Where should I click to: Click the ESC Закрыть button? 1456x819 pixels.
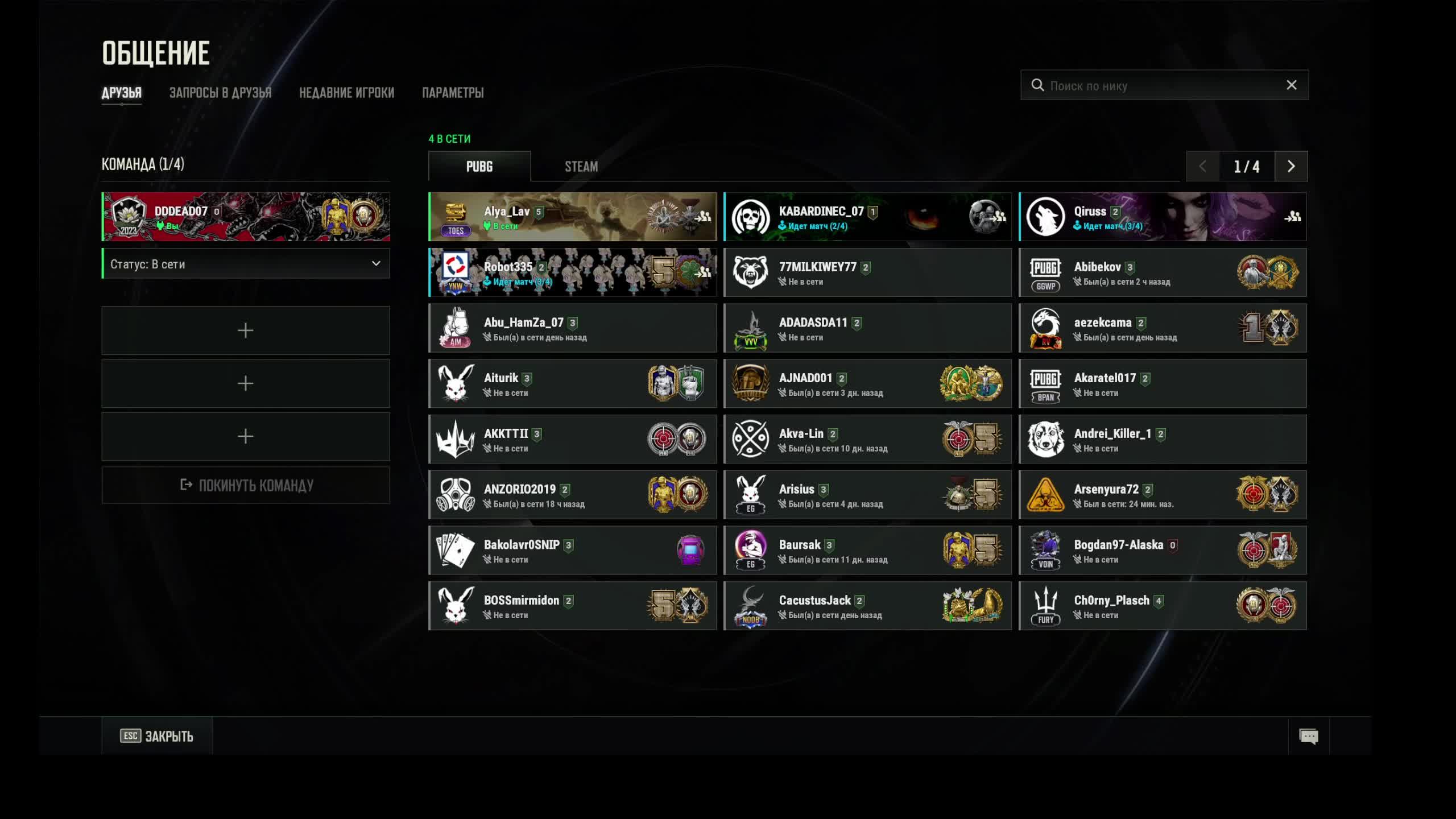157,736
